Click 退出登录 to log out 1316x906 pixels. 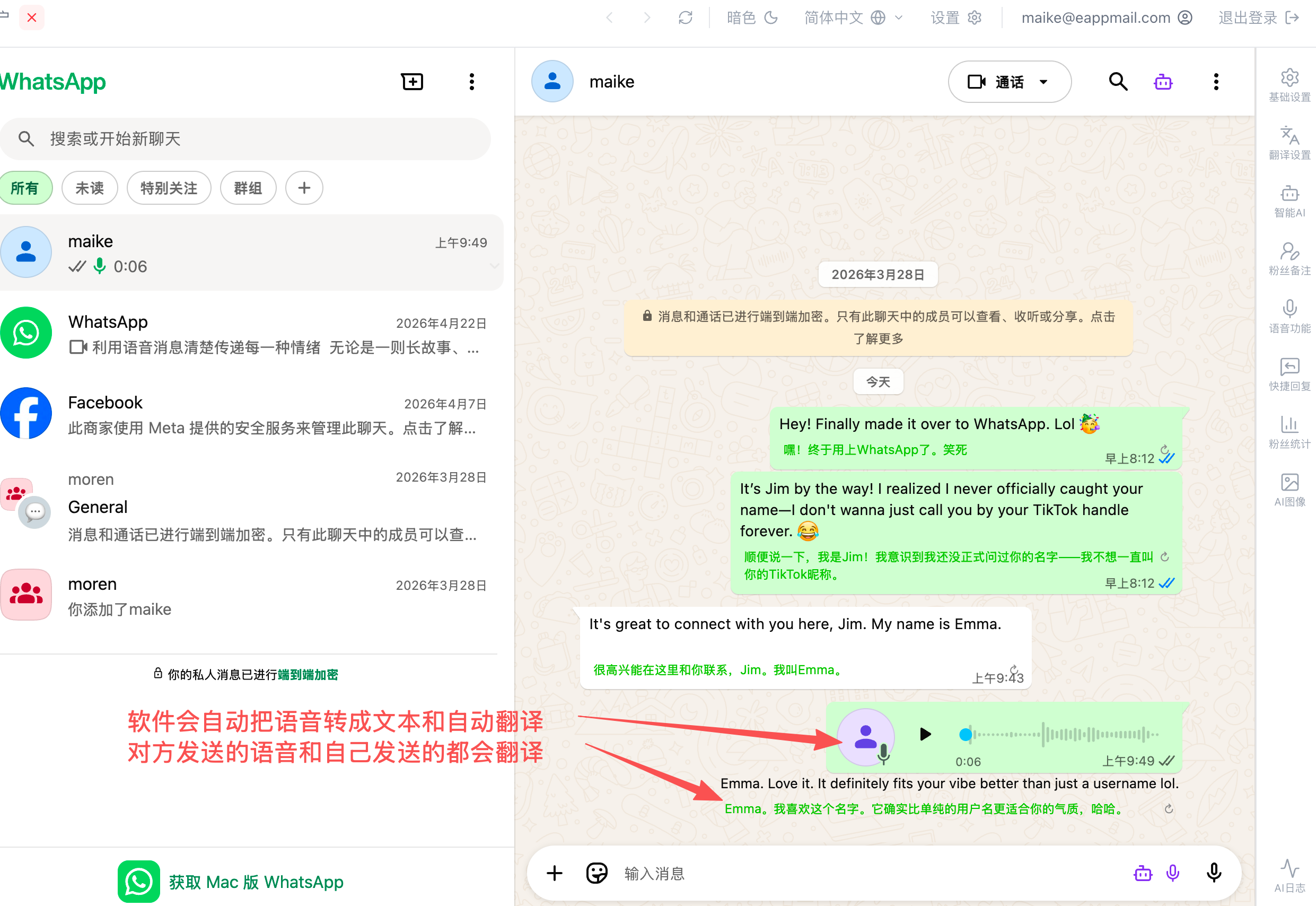tap(1259, 18)
